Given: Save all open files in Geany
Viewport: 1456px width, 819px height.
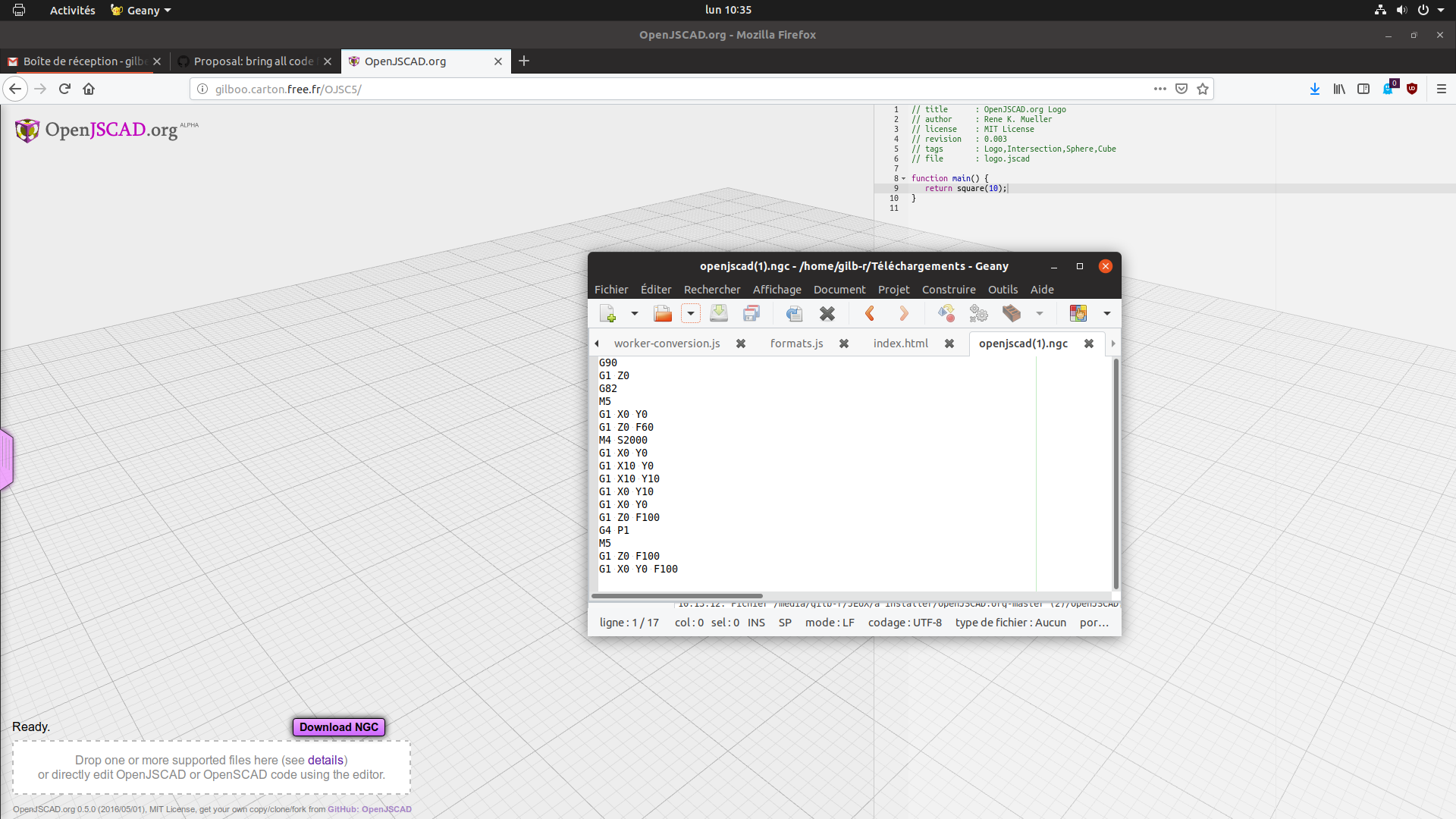Looking at the screenshot, I should pyautogui.click(x=752, y=313).
